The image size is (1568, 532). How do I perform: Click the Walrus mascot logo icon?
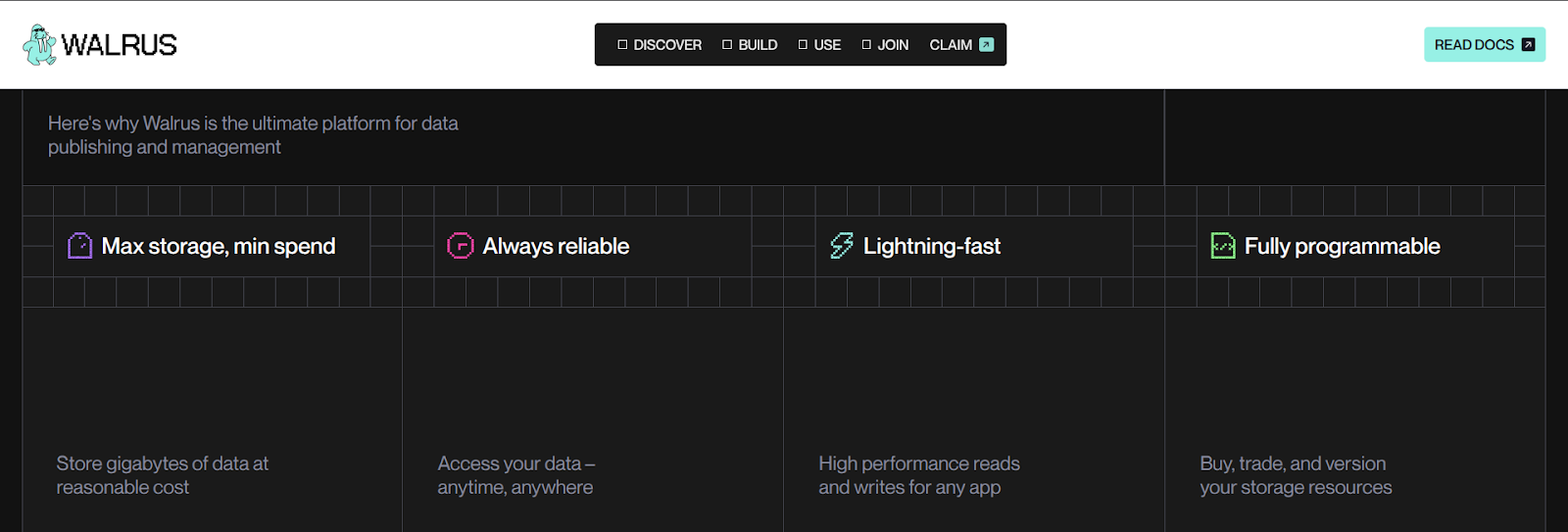click(x=40, y=45)
